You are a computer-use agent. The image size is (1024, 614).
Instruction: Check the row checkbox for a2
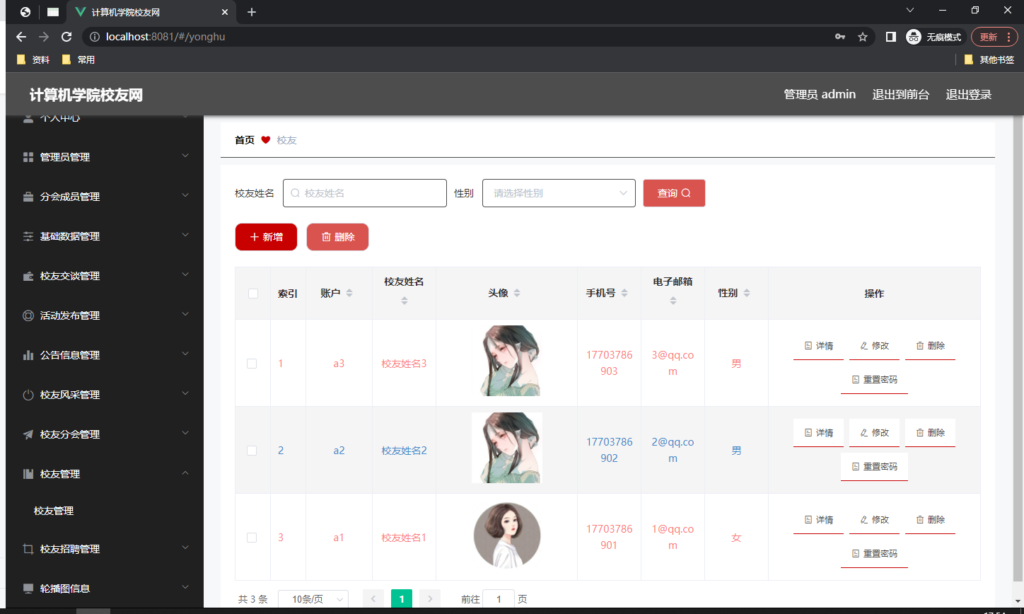(251, 451)
